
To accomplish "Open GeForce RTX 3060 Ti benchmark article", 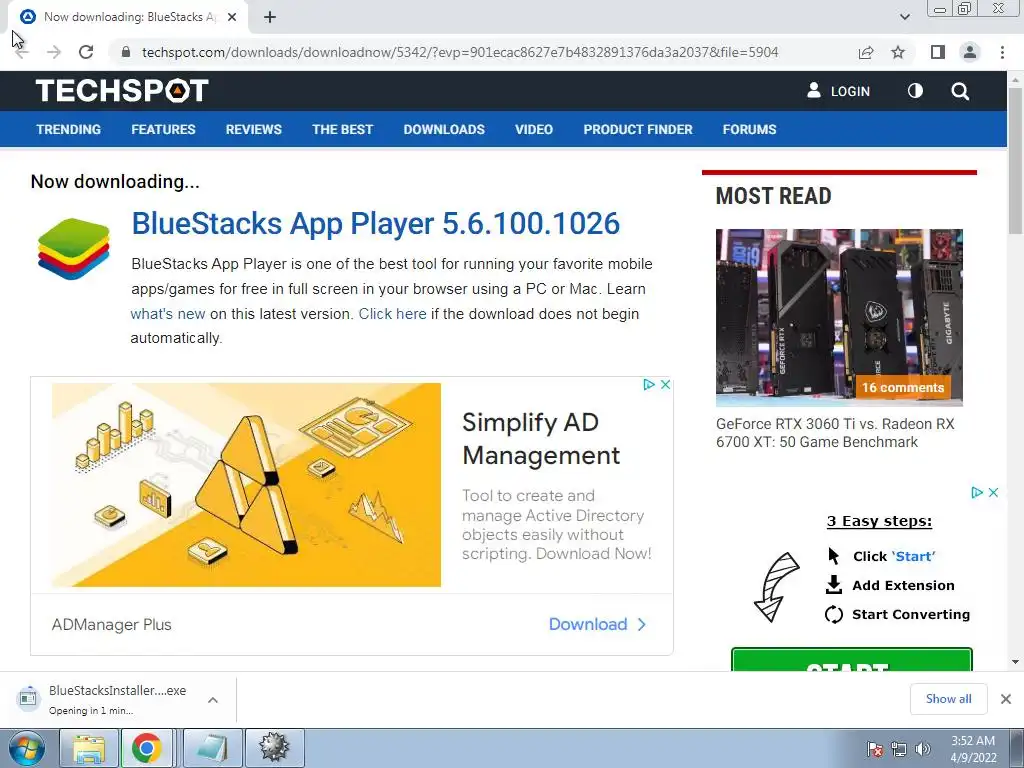I will tap(835, 433).
